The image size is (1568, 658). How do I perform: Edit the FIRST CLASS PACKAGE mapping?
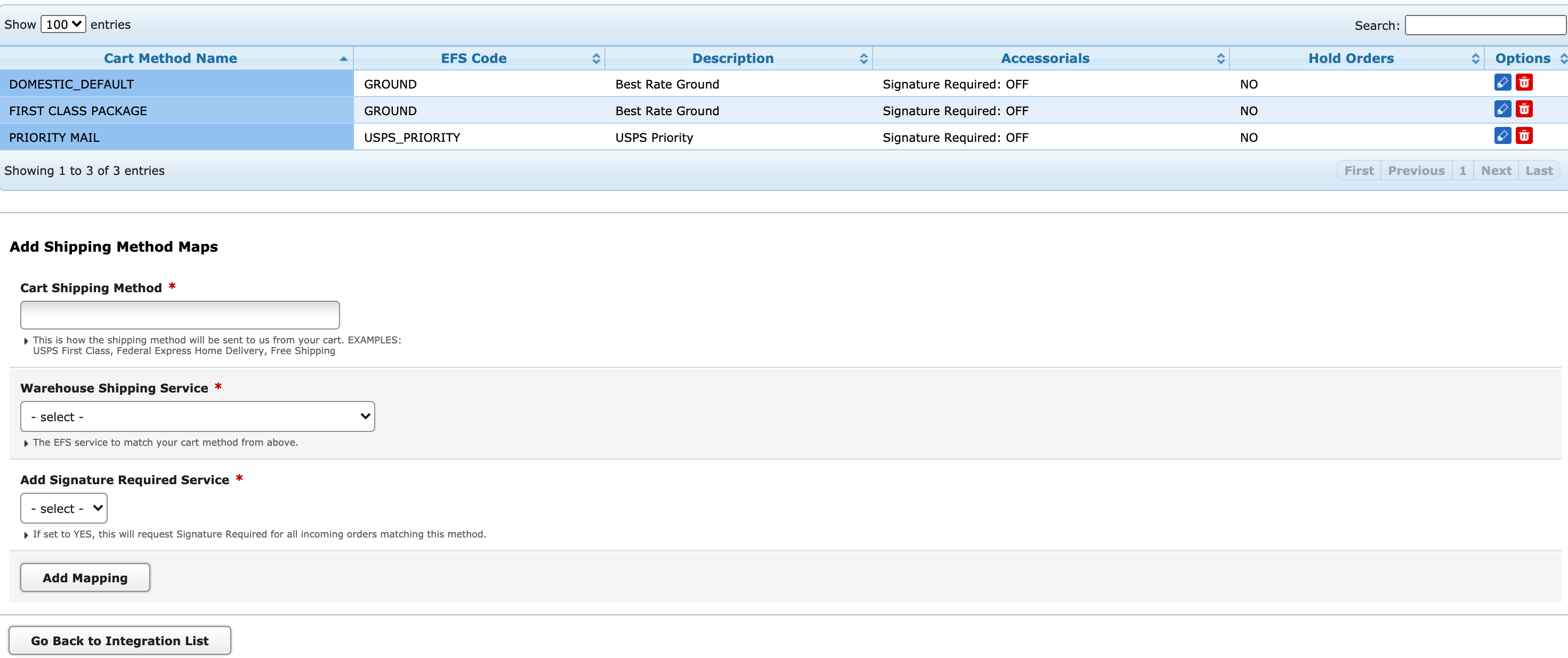pos(1502,109)
